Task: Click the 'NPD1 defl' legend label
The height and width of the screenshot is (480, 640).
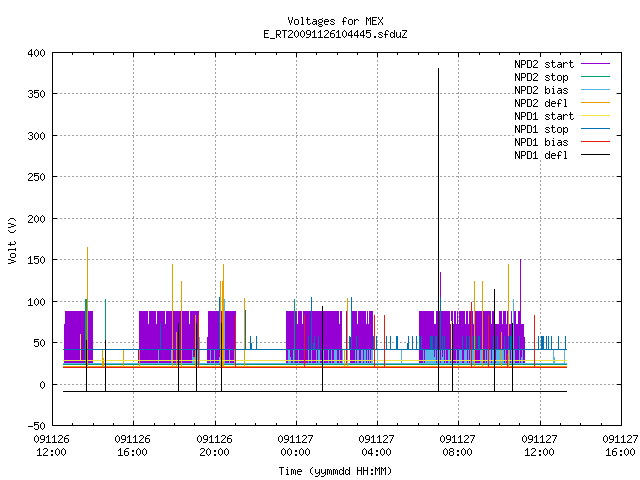Action: [541, 156]
